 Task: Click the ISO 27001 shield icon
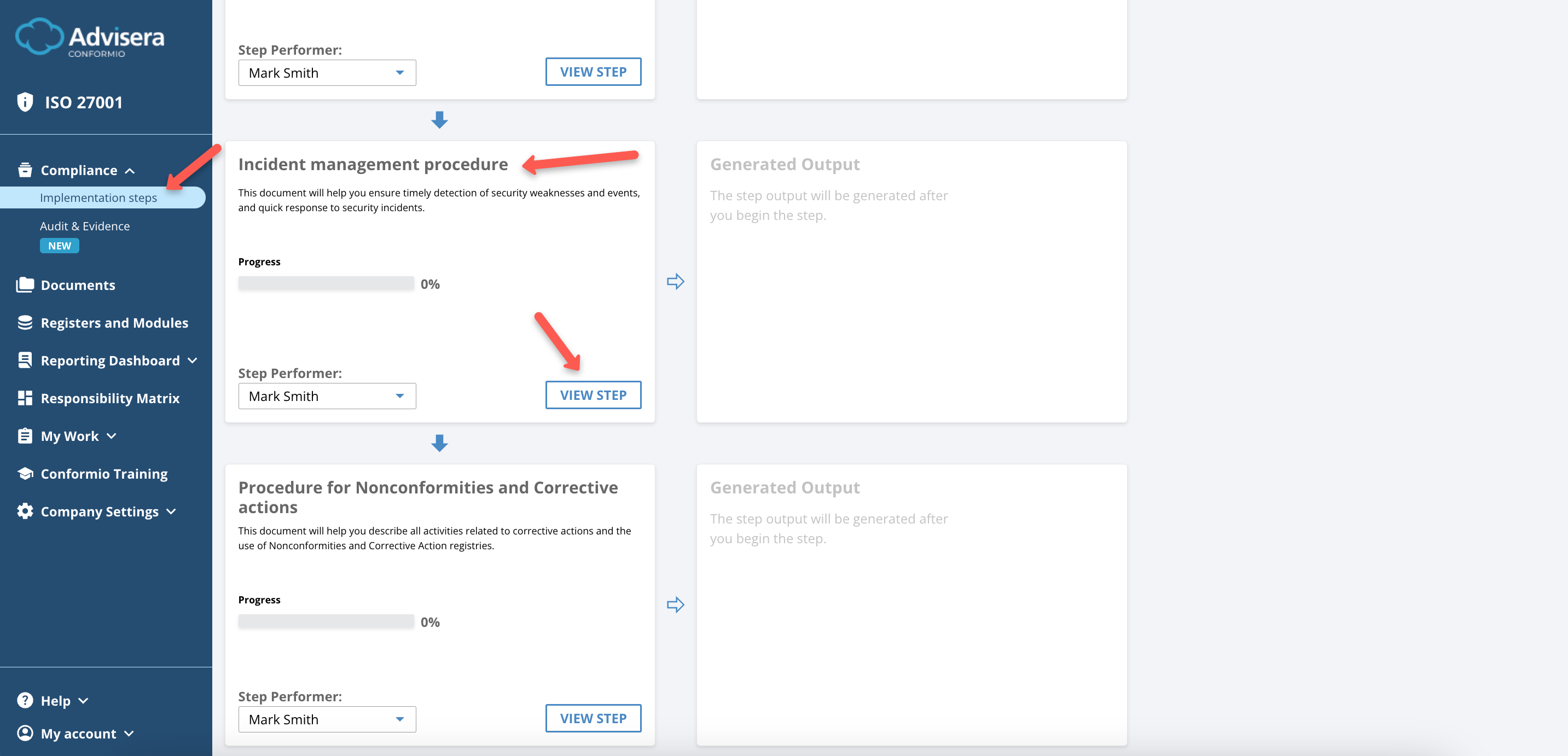[x=25, y=102]
